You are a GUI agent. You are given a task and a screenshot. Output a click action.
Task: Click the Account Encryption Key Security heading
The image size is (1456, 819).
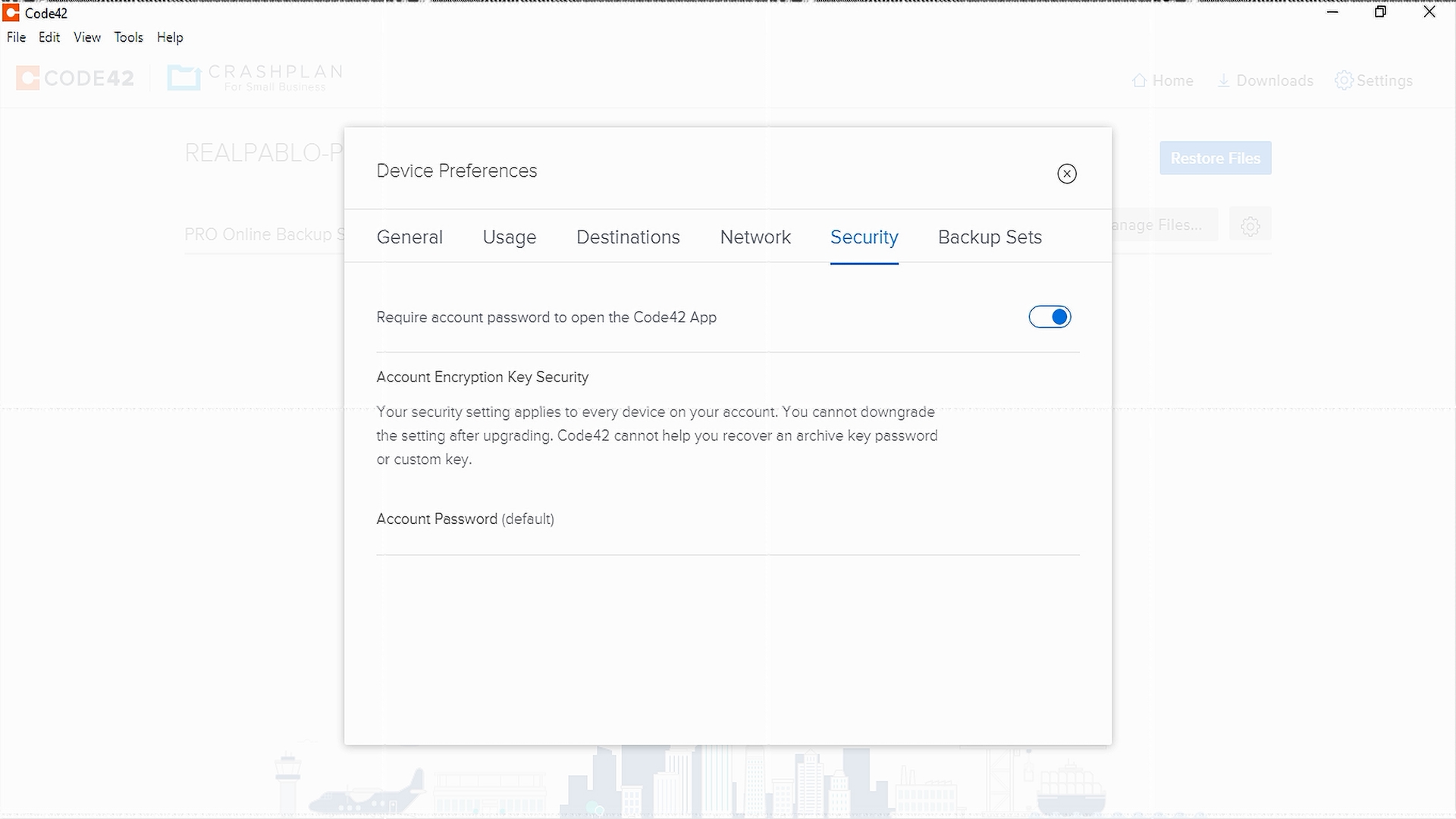pyautogui.click(x=482, y=377)
